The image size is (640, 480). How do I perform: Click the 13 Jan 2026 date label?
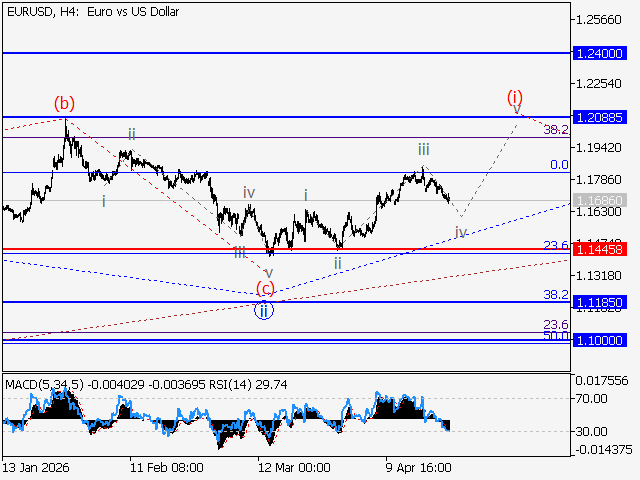tap(36, 467)
